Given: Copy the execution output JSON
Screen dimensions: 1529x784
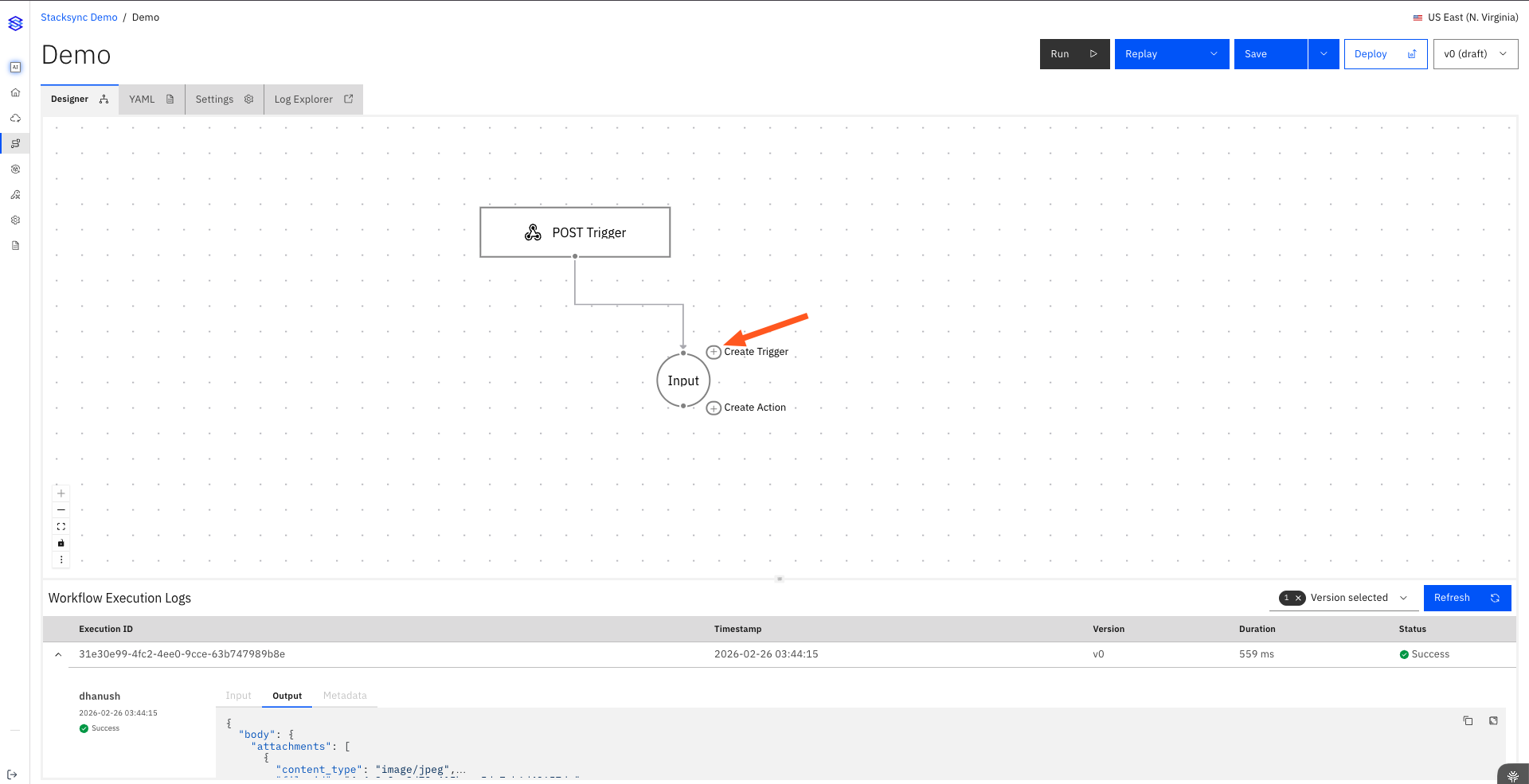Looking at the screenshot, I should pos(1468,720).
